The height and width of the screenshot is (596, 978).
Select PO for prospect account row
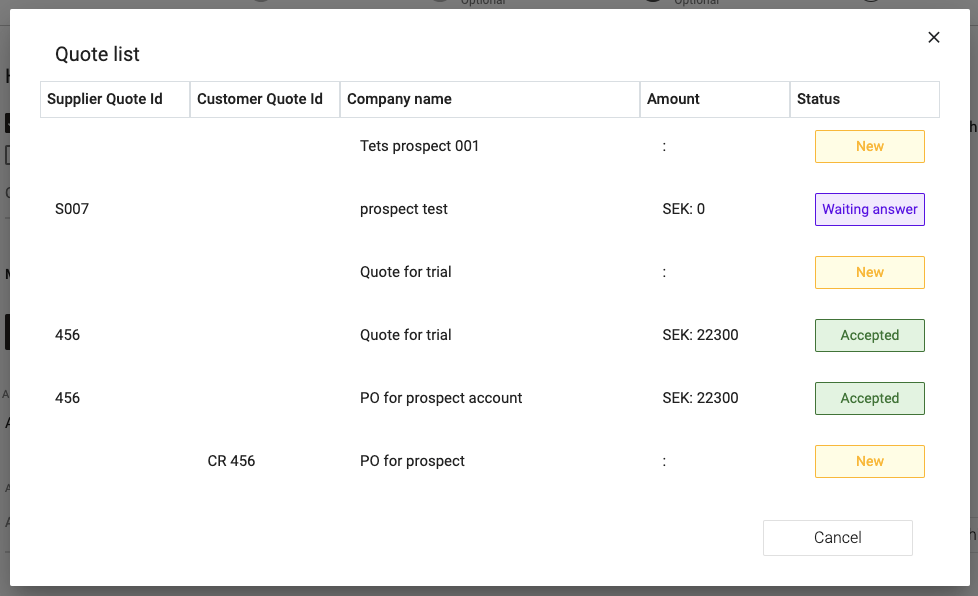441,398
